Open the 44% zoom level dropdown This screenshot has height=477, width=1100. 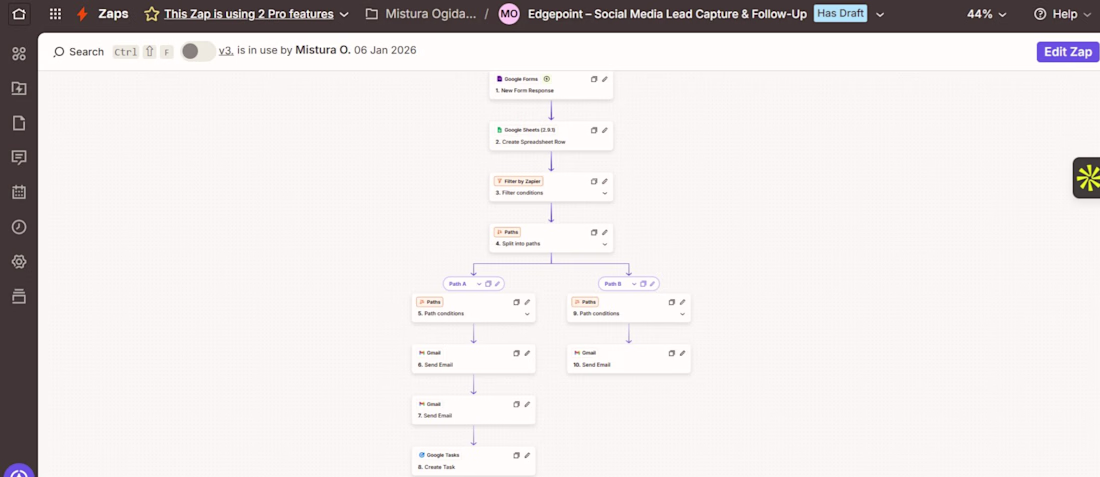click(x=987, y=14)
